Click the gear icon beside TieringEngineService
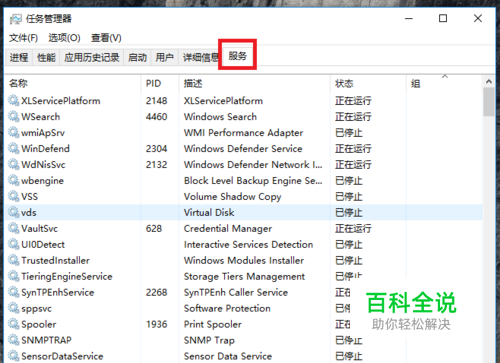The height and width of the screenshot is (363, 500). click(14, 276)
